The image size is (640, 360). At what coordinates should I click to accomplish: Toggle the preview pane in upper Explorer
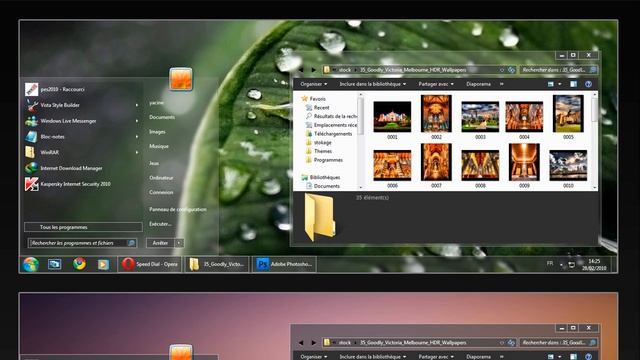tap(573, 84)
